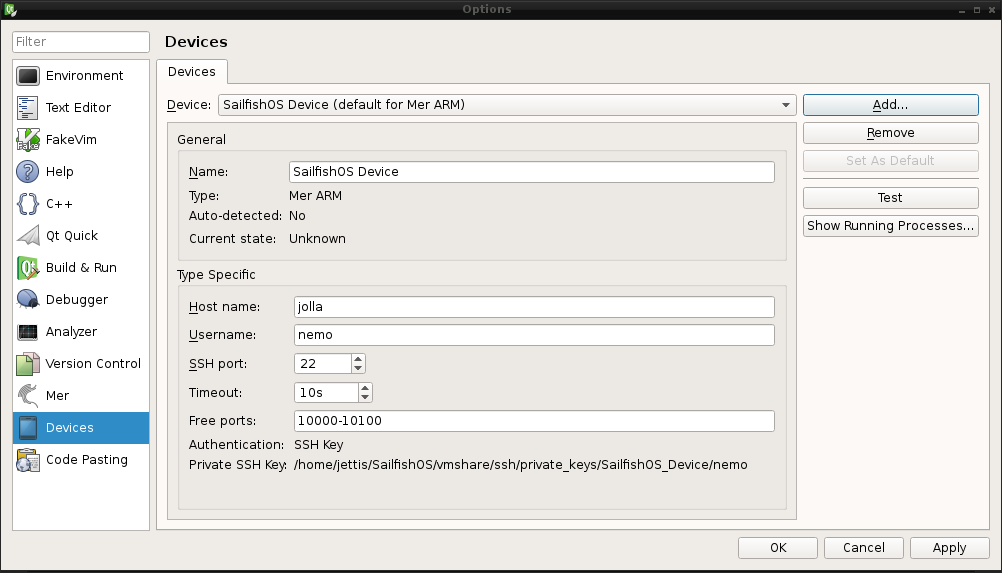Click the Devices page heading
The image size is (1002, 573).
[196, 42]
